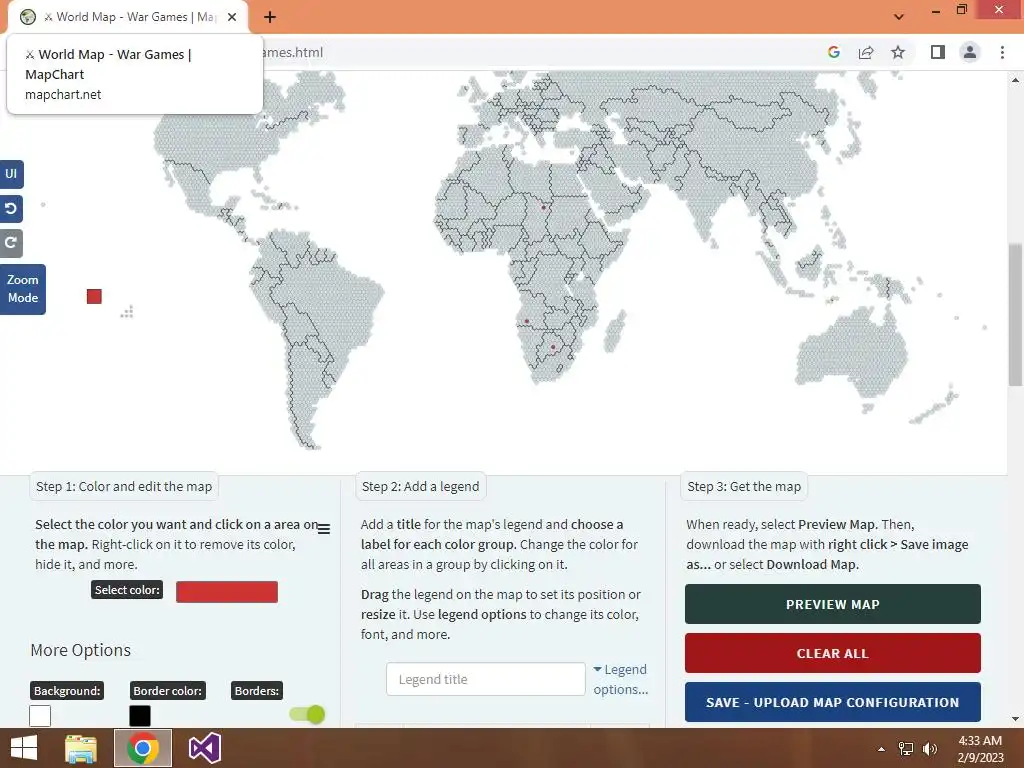The height and width of the screenshot is (768, 1024).
Task: Click the PREVIEW MAP button
Action: click(x=833, y=604)
